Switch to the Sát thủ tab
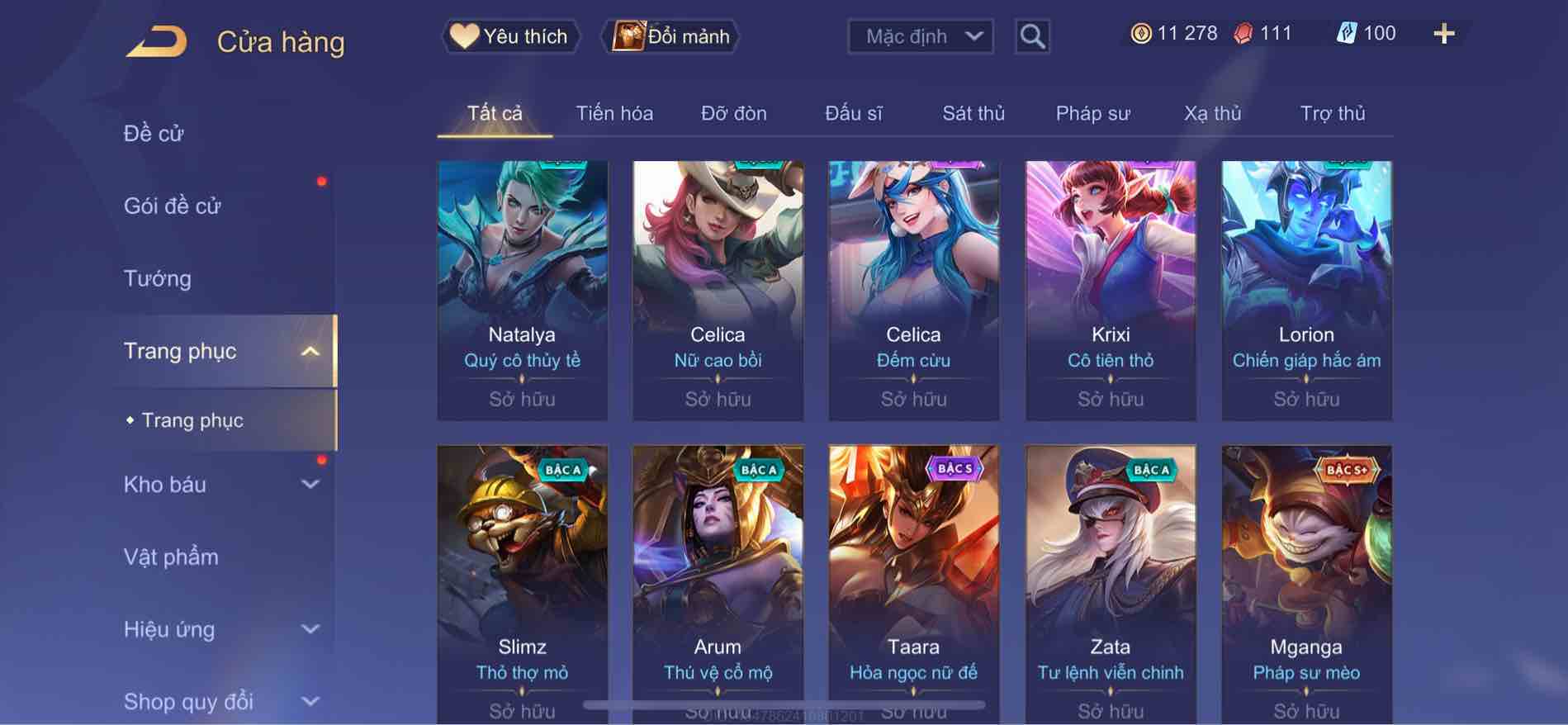This screenshot has width=1568, height=725. tap(973, 113)
